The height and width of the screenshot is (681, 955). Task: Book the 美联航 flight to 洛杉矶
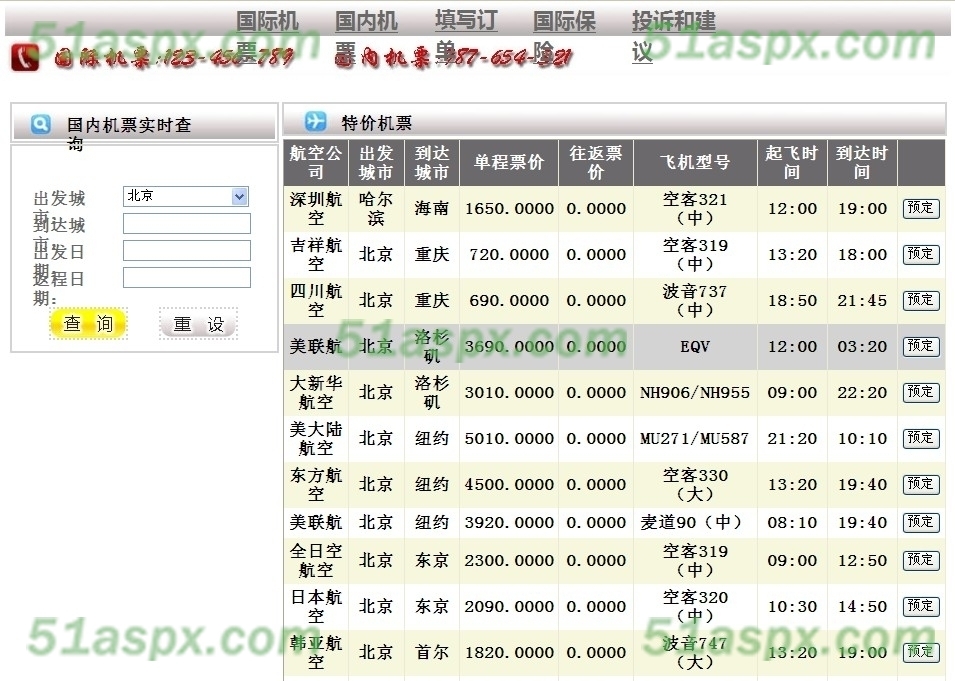(921, 346)
